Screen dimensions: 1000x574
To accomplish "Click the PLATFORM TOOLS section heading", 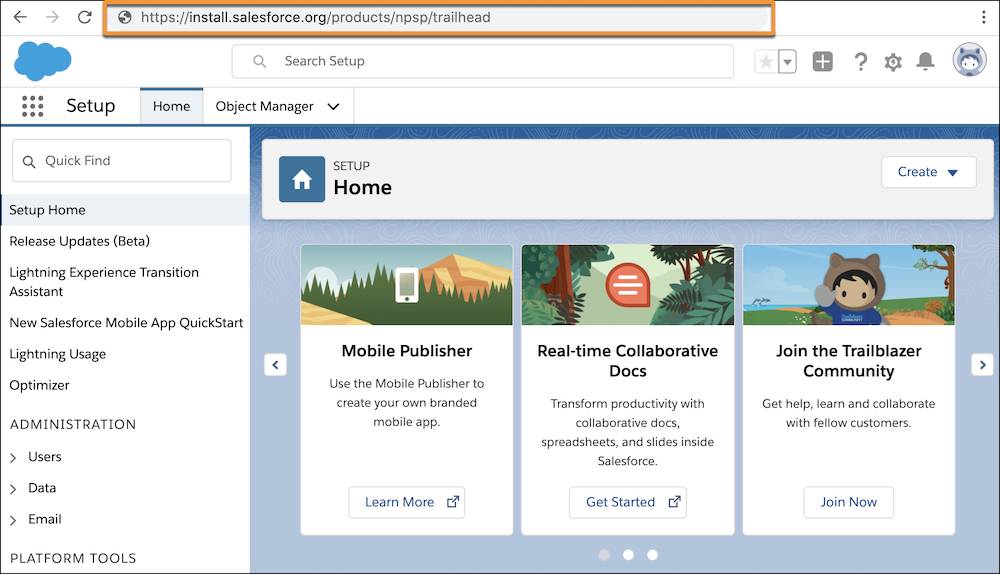I will click(x=73, y=559).
